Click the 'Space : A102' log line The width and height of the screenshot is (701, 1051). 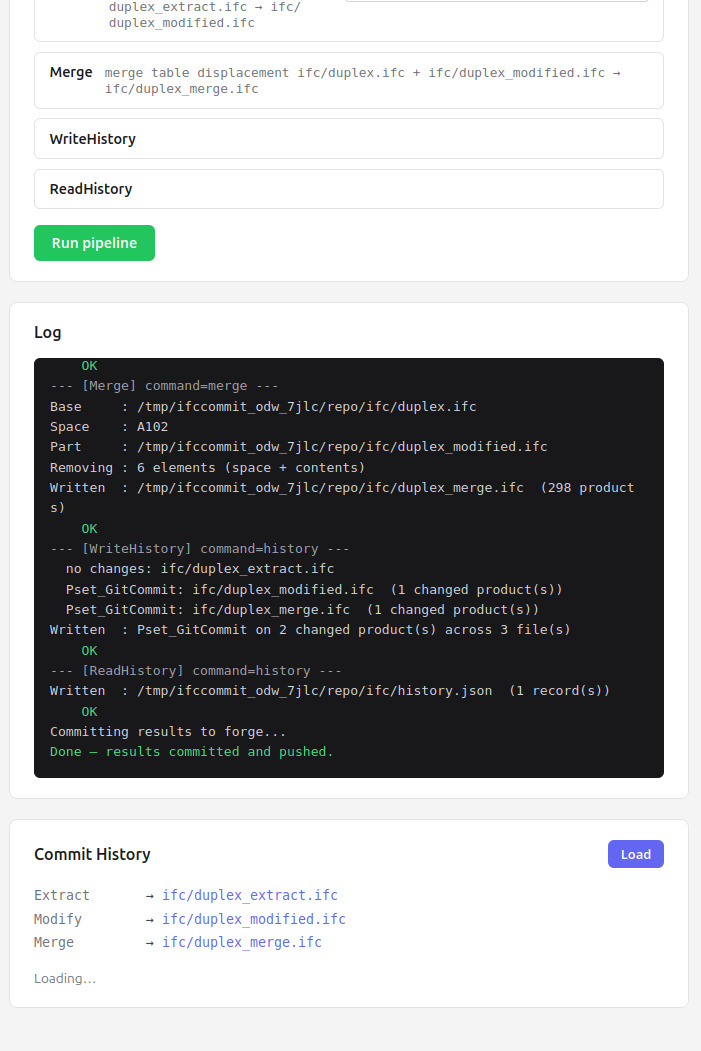pos(109,427)
